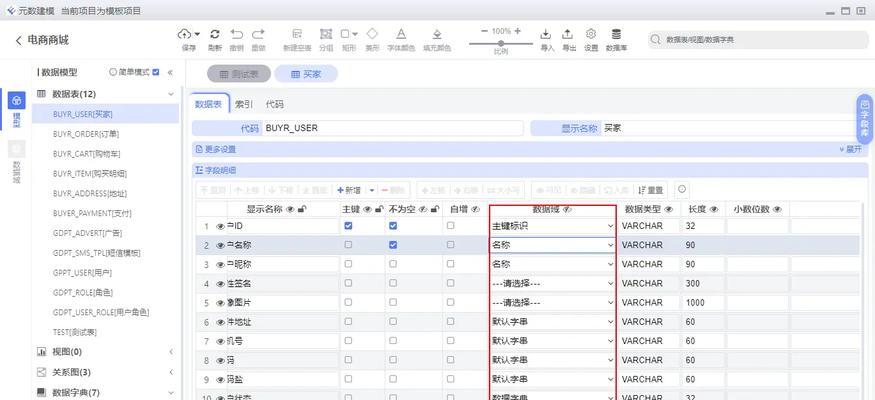Expand the 关系图(3) section
This screenshot has width=875, height=400.
(x=171, y=372)
